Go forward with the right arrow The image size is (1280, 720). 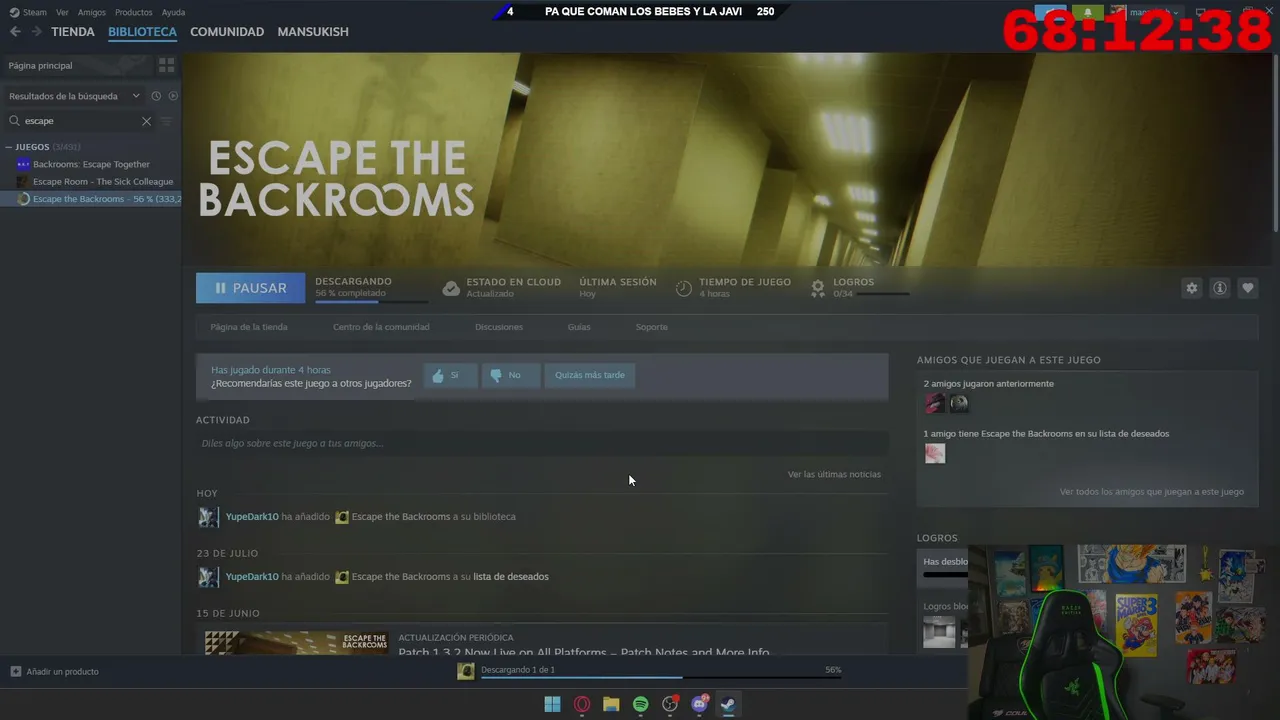click(x=37, y=32)
